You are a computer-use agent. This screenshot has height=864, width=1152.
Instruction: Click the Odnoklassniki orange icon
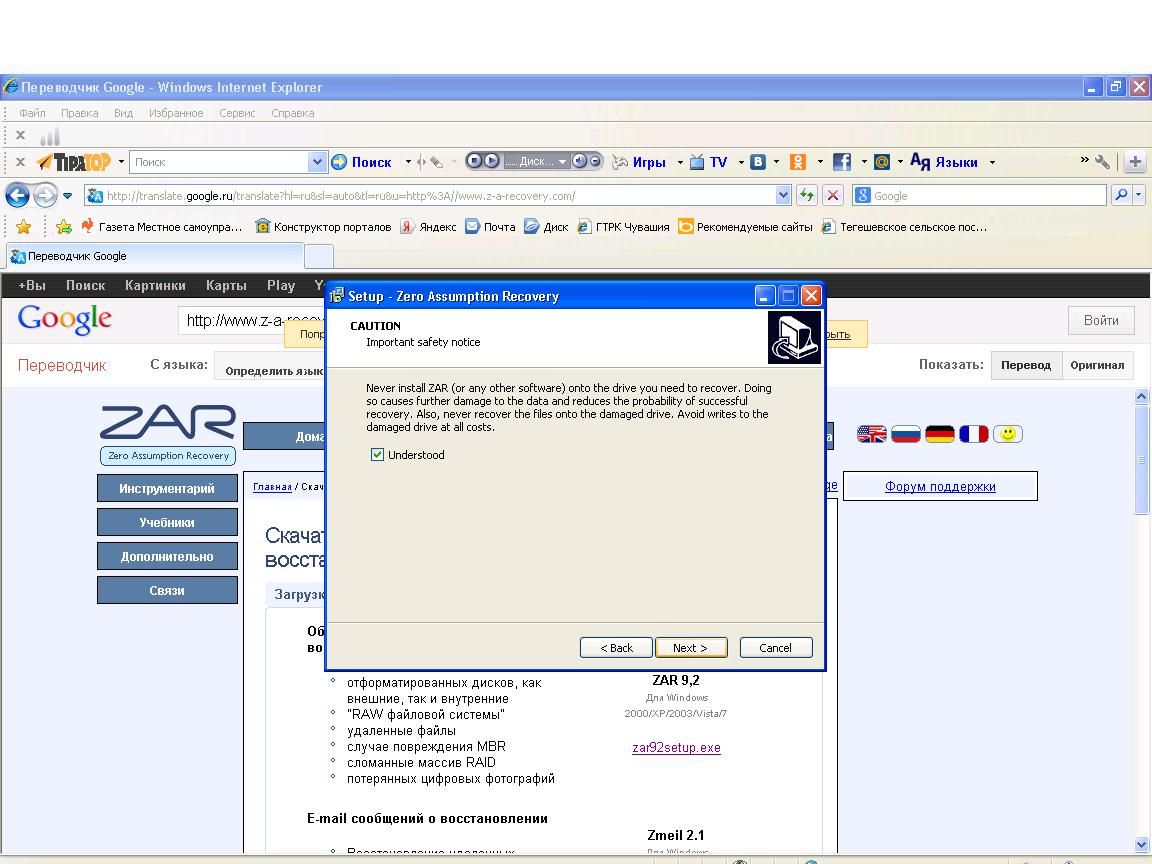pos(798,162)
